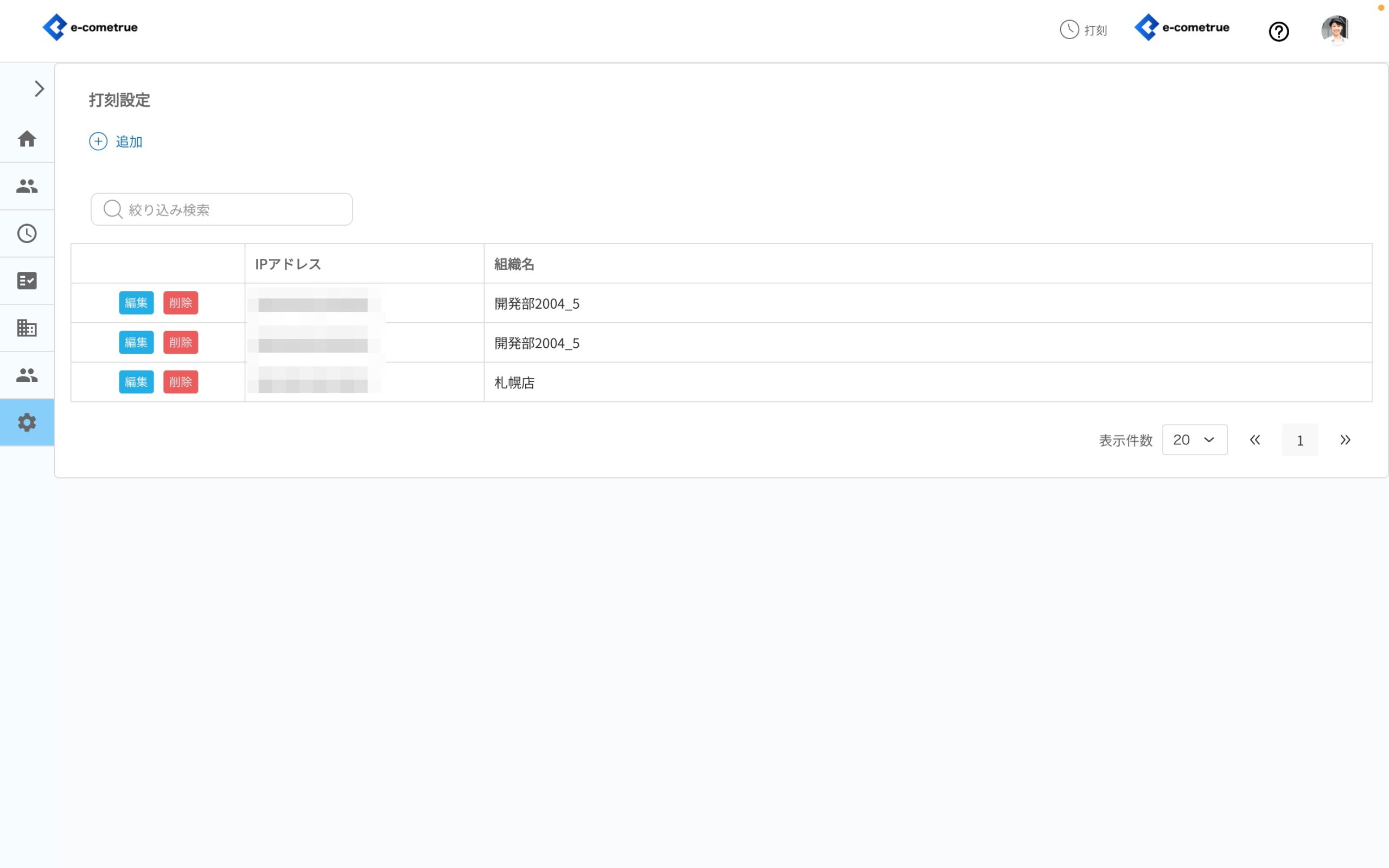Click 追加 to add a new entry
Screen dimensions: 1389x868
(x=116, y=141)
